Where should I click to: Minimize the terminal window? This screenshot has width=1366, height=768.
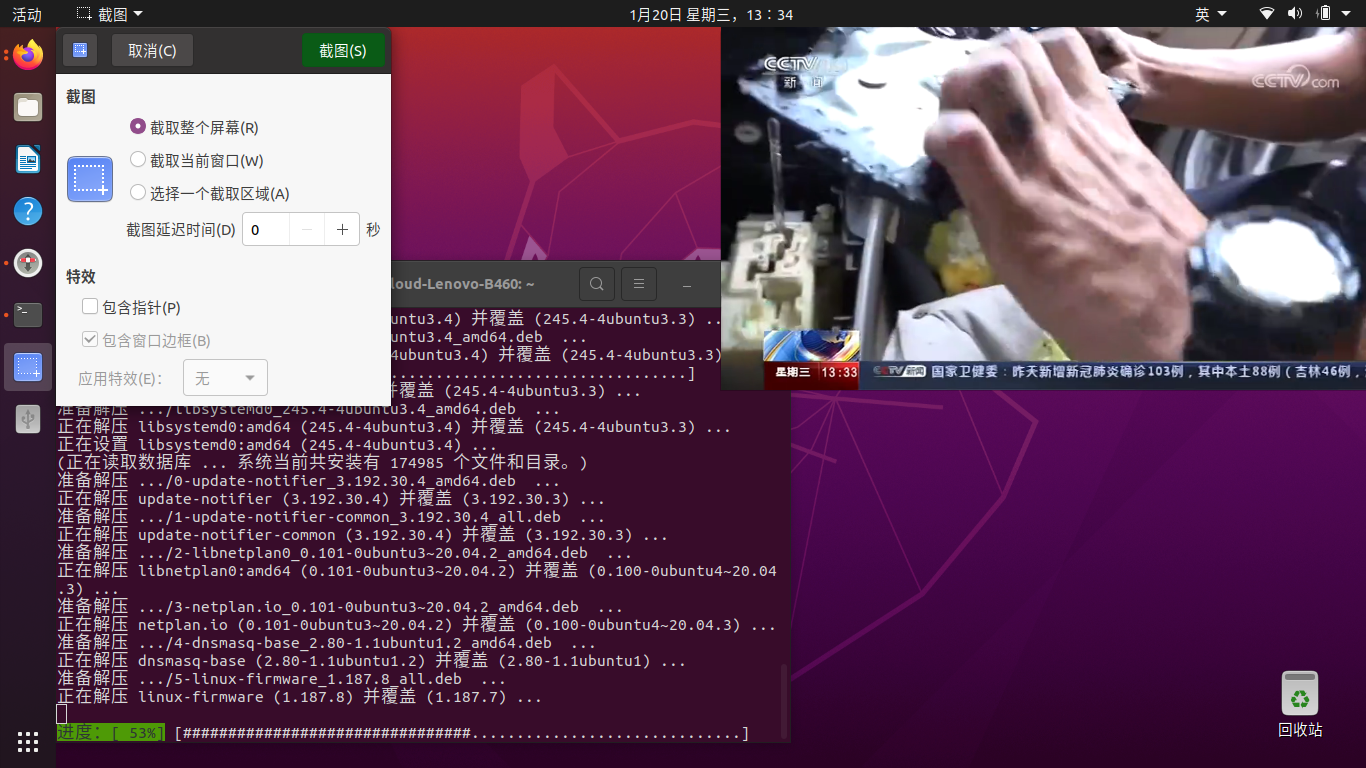coord(687,285)
